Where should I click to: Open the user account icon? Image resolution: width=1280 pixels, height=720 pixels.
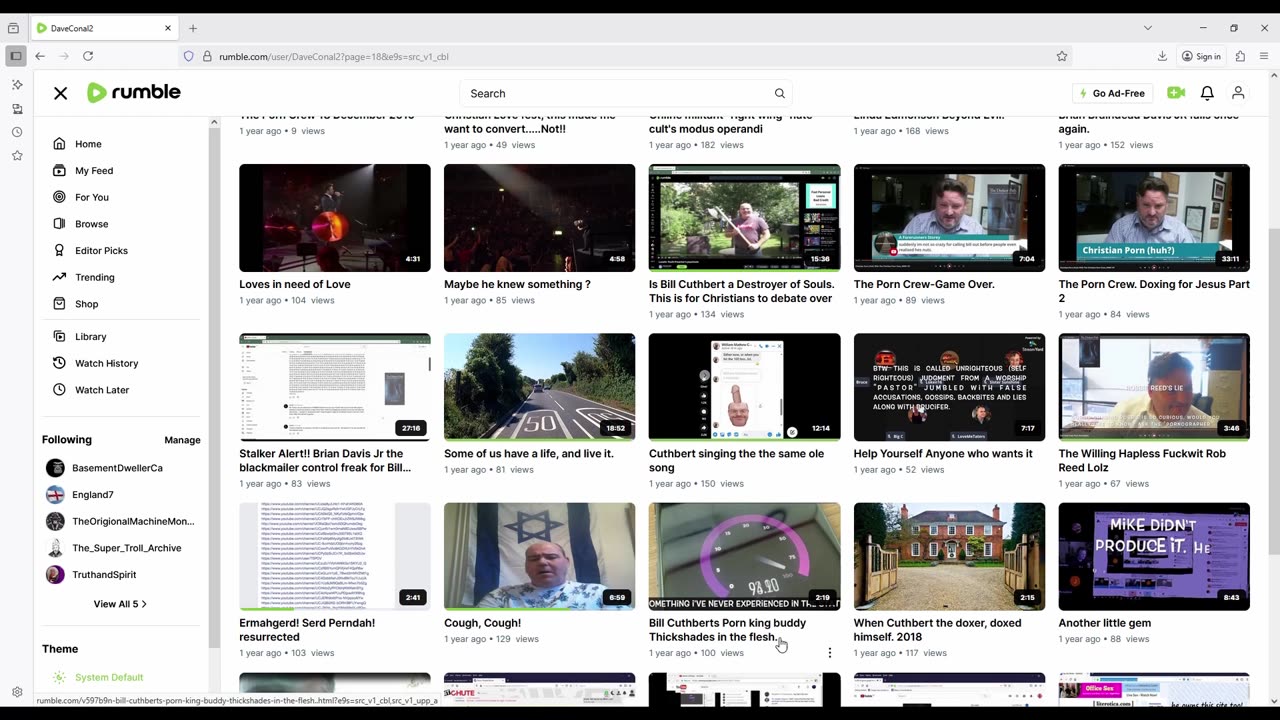point(1238,93)
